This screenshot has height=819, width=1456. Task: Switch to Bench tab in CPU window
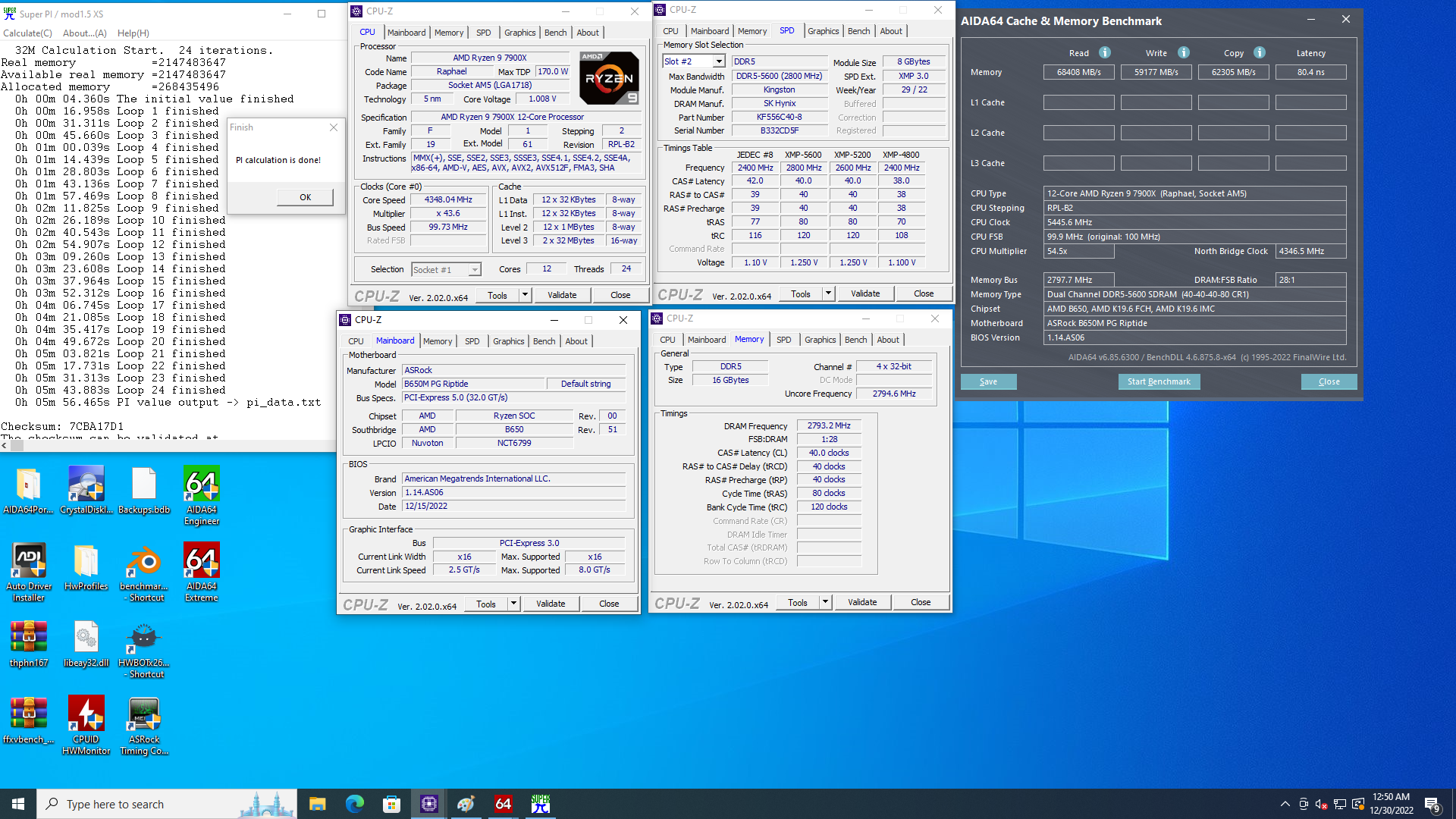(555, 33)
